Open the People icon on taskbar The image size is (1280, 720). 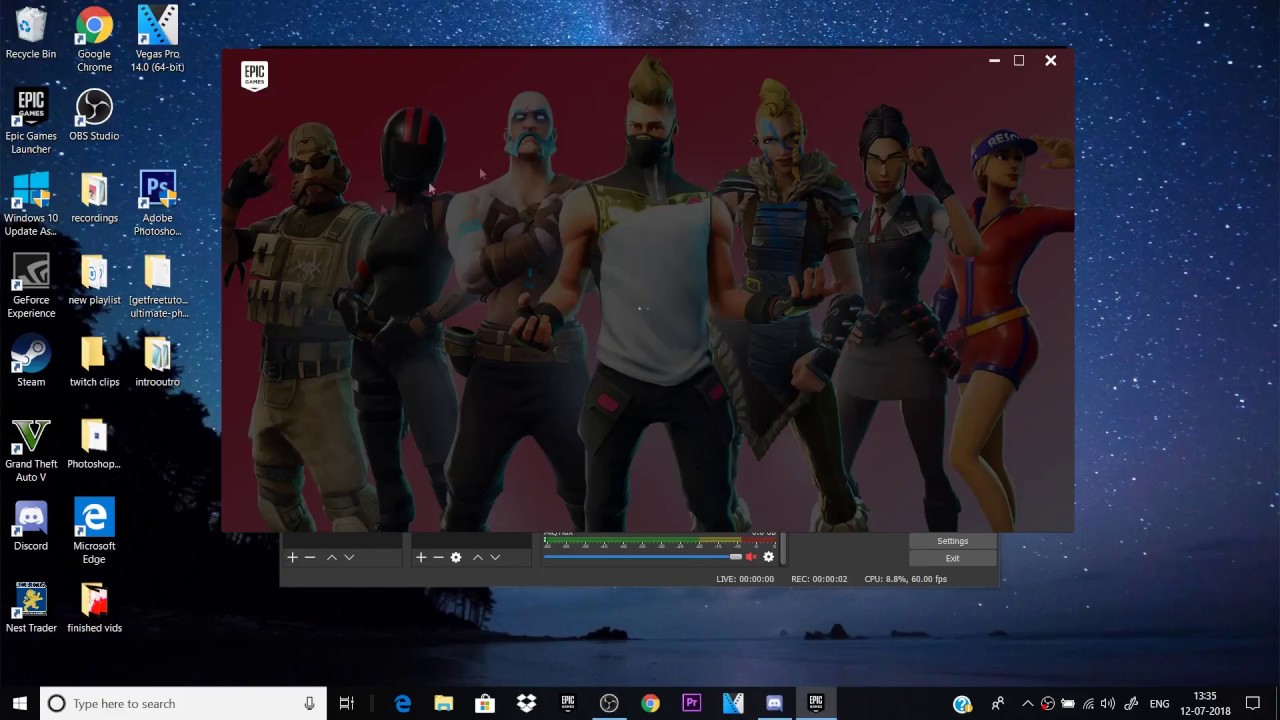pos(998,703)
